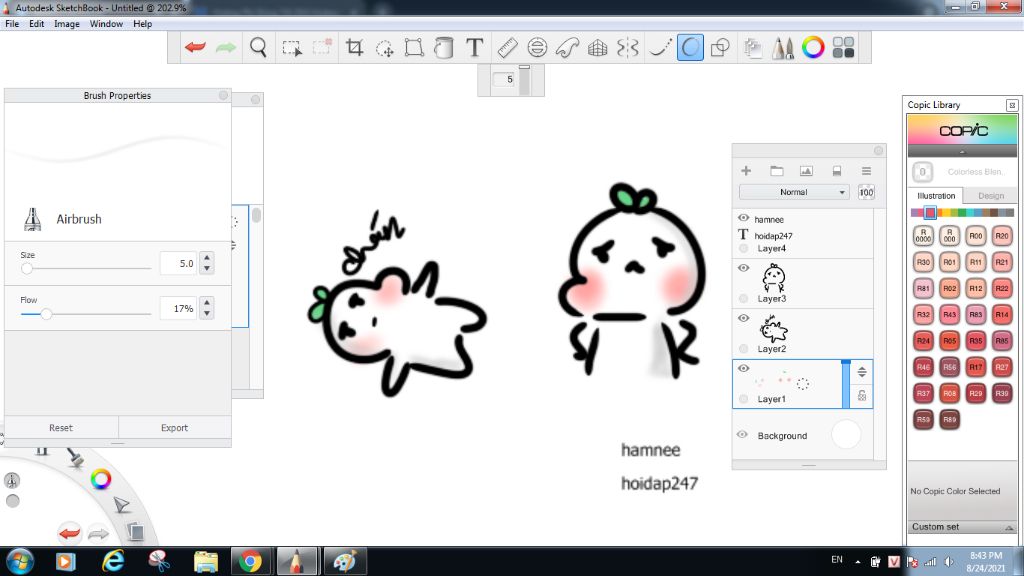This screenshot has width=1024, height=576.
Task: Toggle Layer1 transparency lock icon
Action: coord(862,396)
